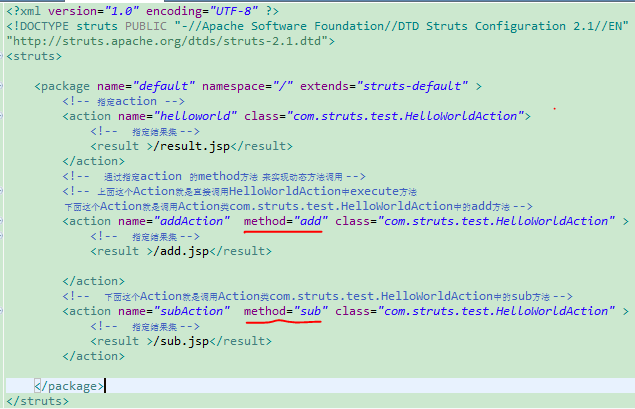Click the comment mentioning the execute method
The height and width of the screenshot is (409, 635).
point(240,191)
